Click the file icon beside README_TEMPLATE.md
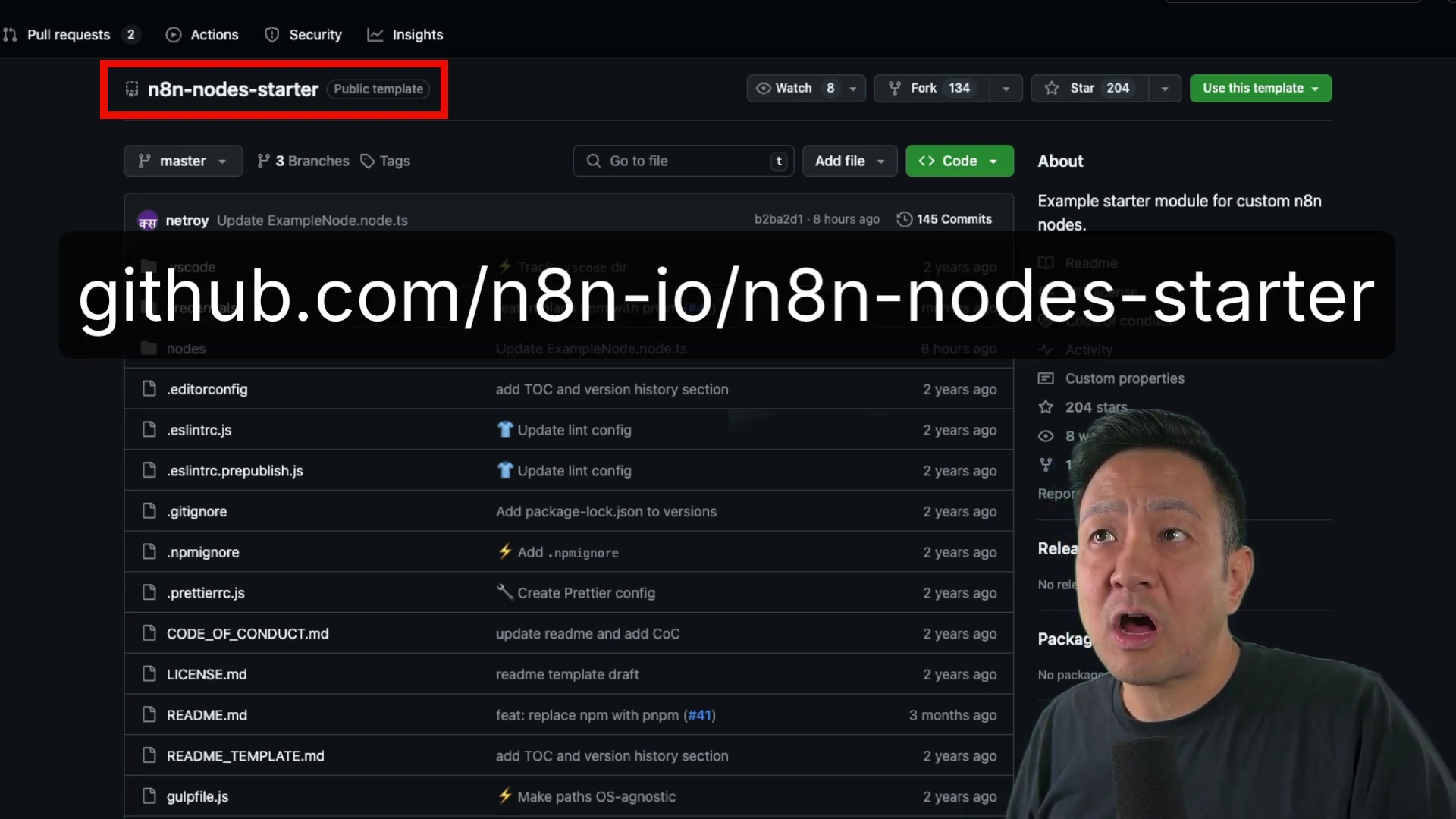 pos(149,755)
